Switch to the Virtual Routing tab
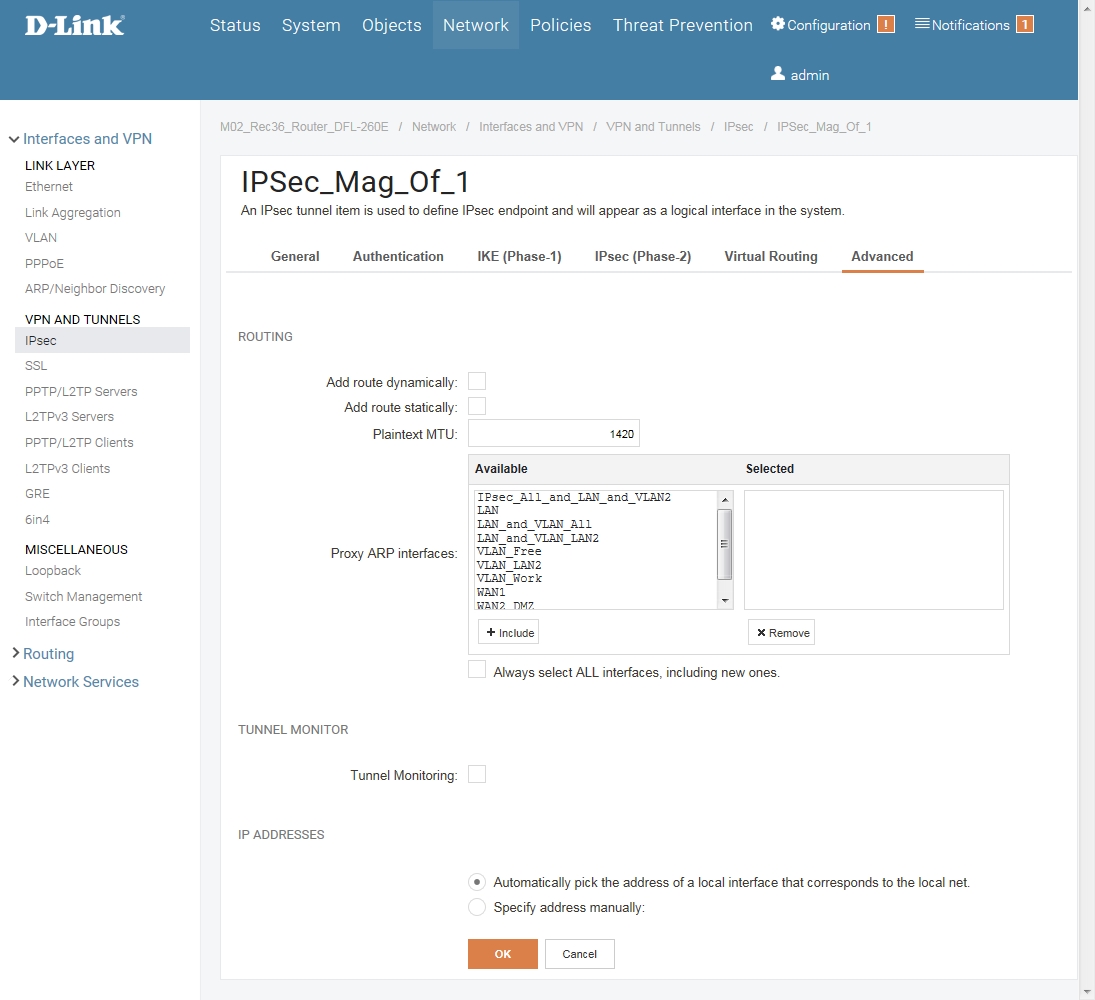1095x1000 pixels. (x=770, y=256)
